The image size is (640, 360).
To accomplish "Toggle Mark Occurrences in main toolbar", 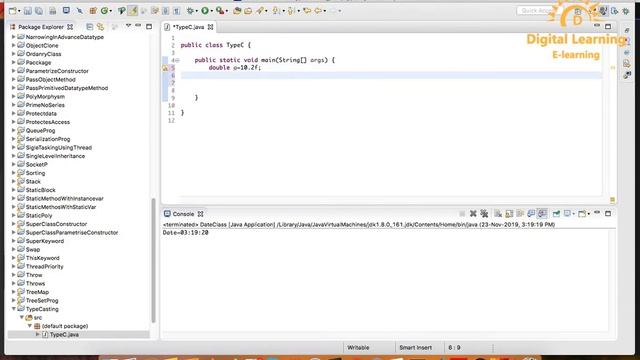I will pyautogui.click(x=133, y=11).
